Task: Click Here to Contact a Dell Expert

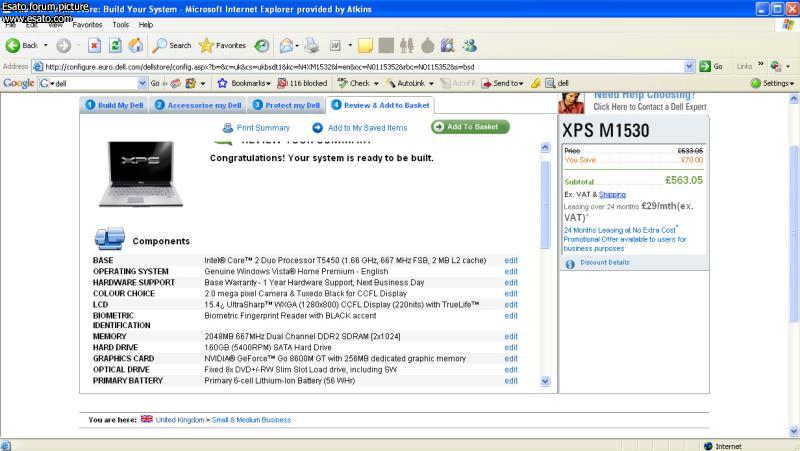Action: click(x=649, y=107)
